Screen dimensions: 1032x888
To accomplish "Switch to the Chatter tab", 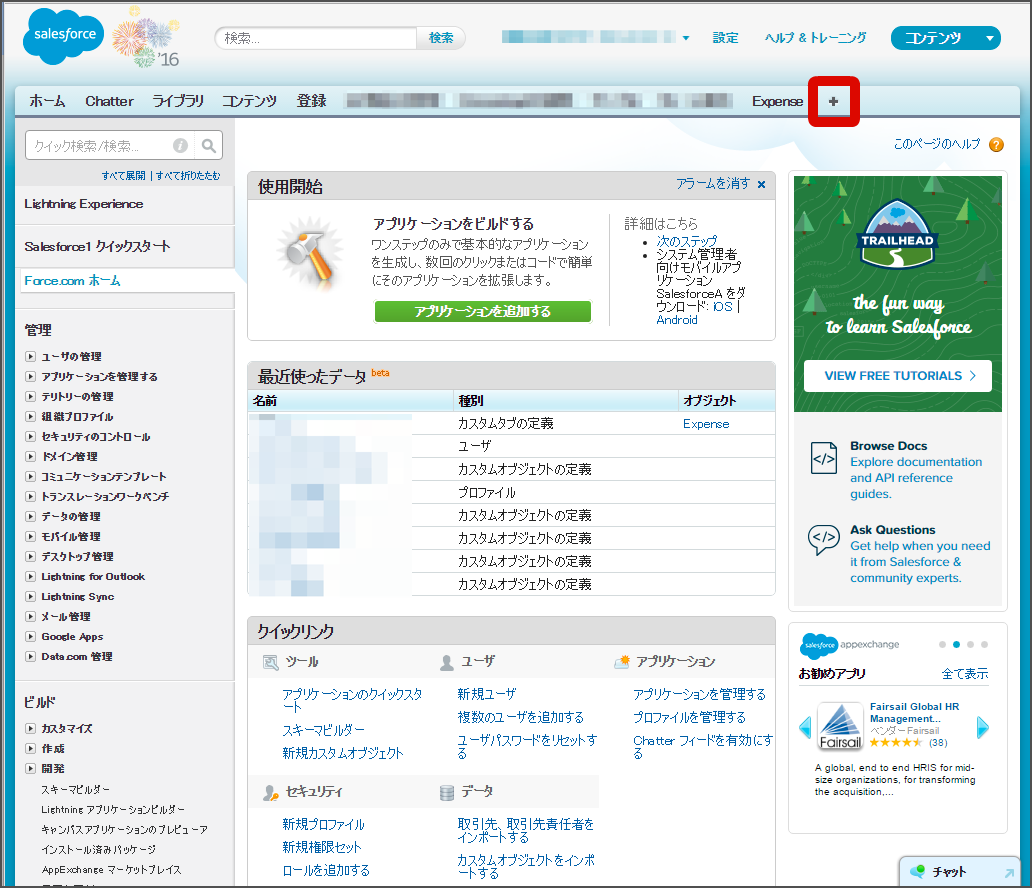I will 109,101.
